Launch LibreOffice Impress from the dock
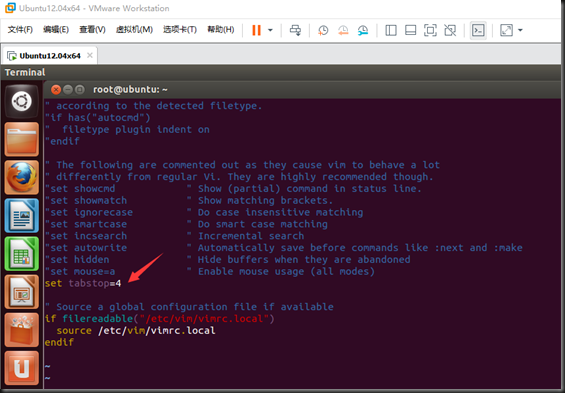This screenshot has height=393, width=565. pyautogui.click(x=22, y=292)
